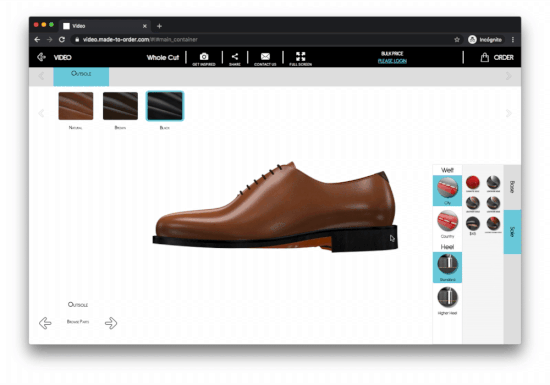Click the Browse Parts label
This screenshot has width=550, height=385.
pos(78,322)
